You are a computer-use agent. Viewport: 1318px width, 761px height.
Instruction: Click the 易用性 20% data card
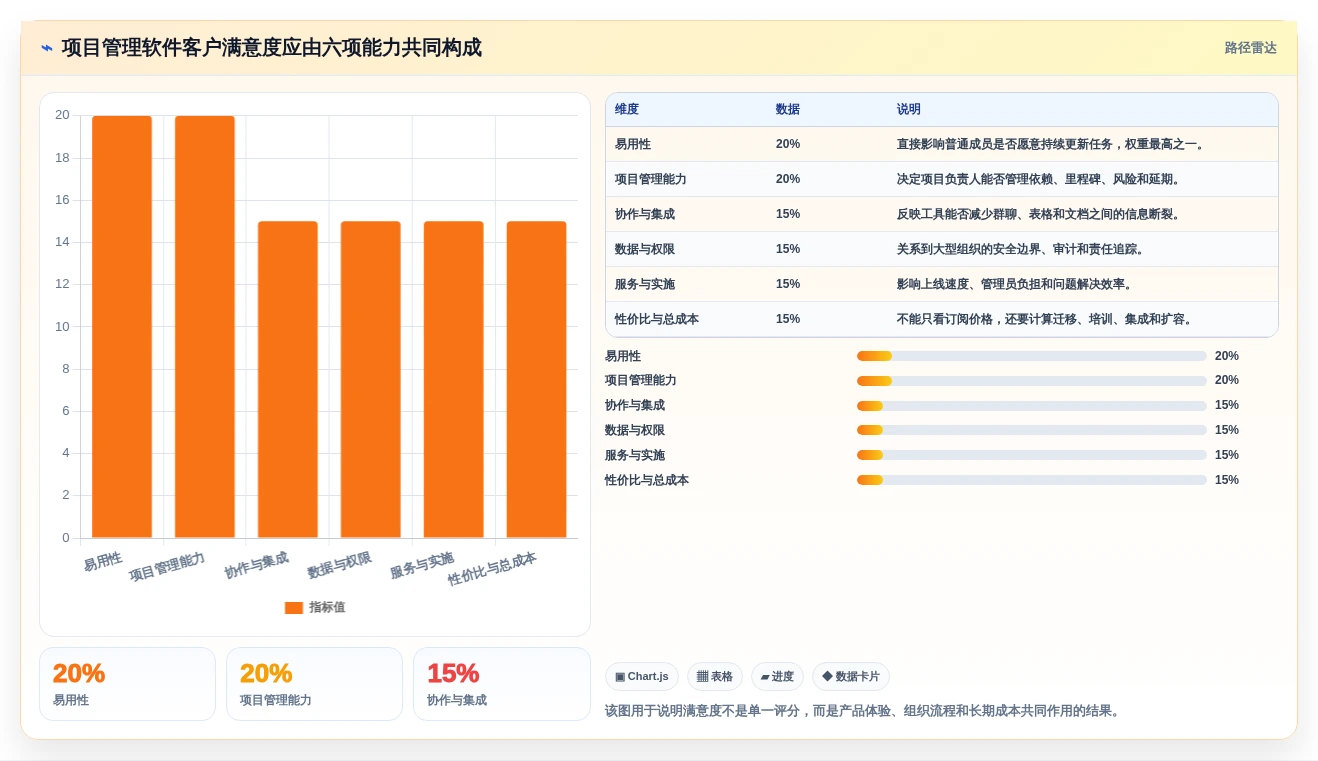coord(127,684)
